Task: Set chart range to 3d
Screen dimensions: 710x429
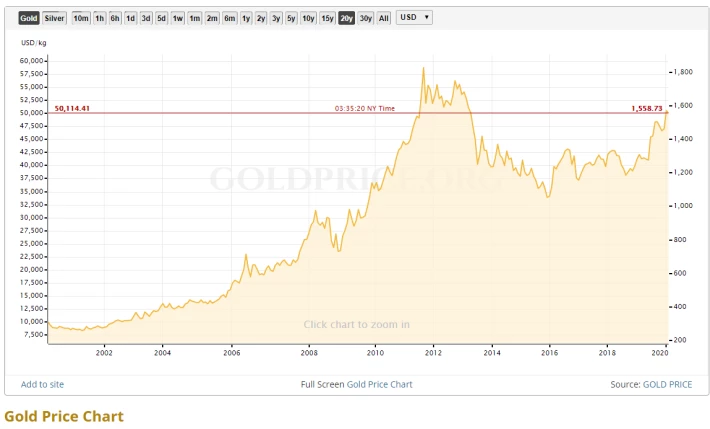Action: click(x=146, y=18)
